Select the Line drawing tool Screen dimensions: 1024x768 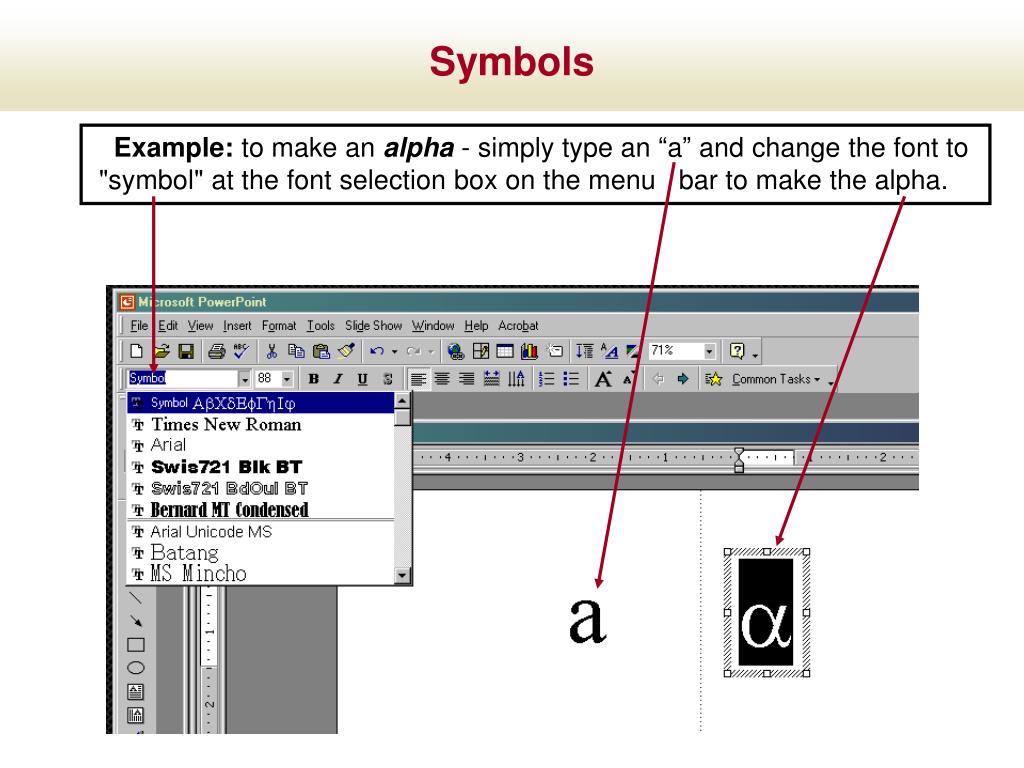[x=135, y=598]
